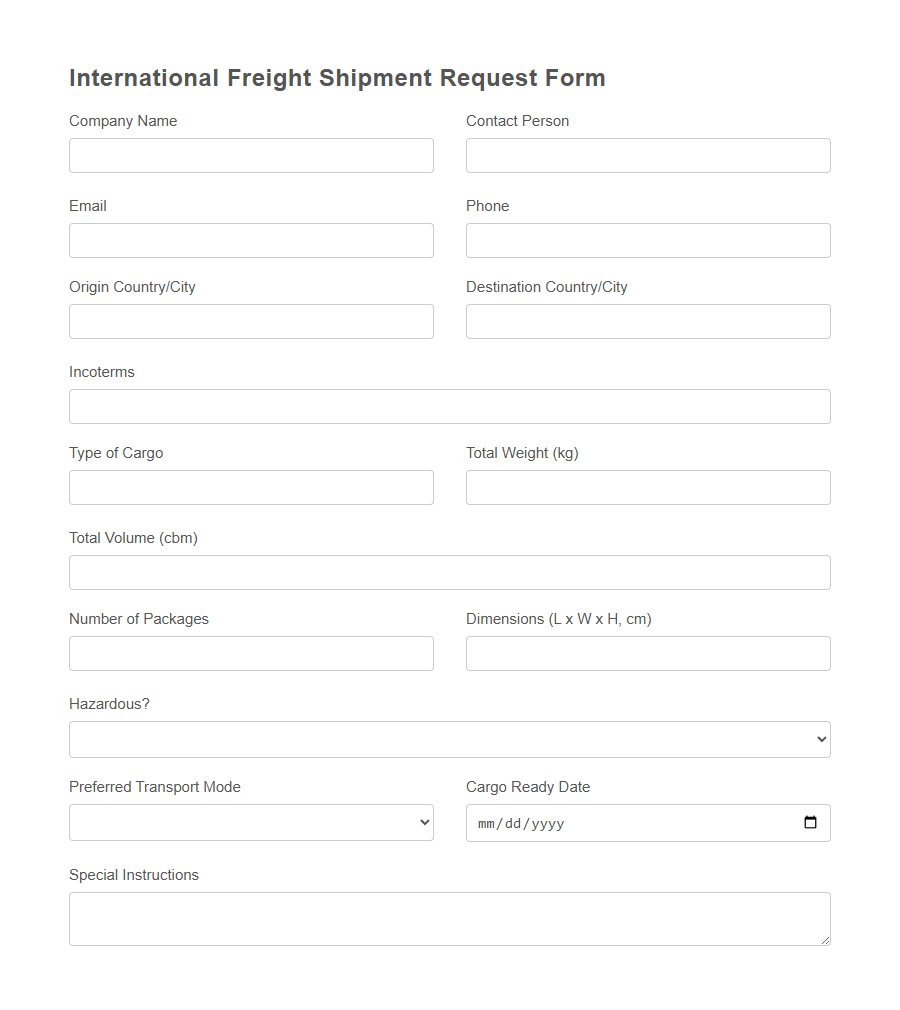
Task: Click the Phone number field
Action: pyautogui.click(x=647, y=240)
